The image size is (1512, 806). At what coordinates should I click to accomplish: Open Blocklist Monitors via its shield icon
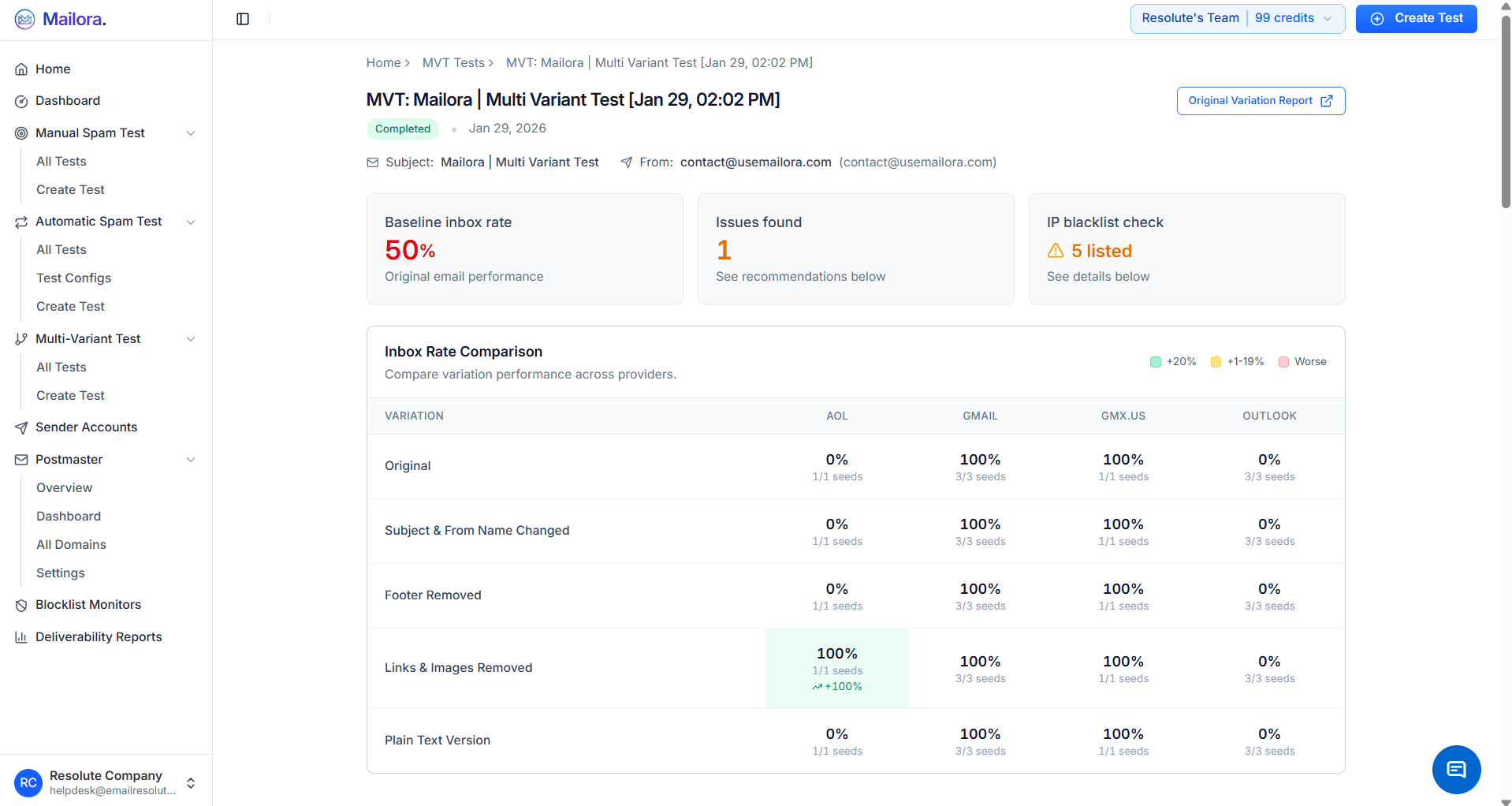[21, 605]
